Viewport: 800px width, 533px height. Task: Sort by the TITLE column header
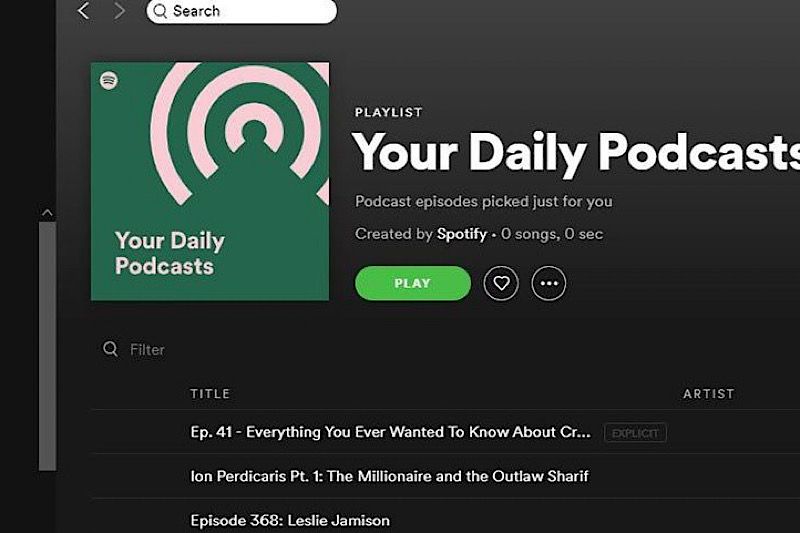[210, 394]
